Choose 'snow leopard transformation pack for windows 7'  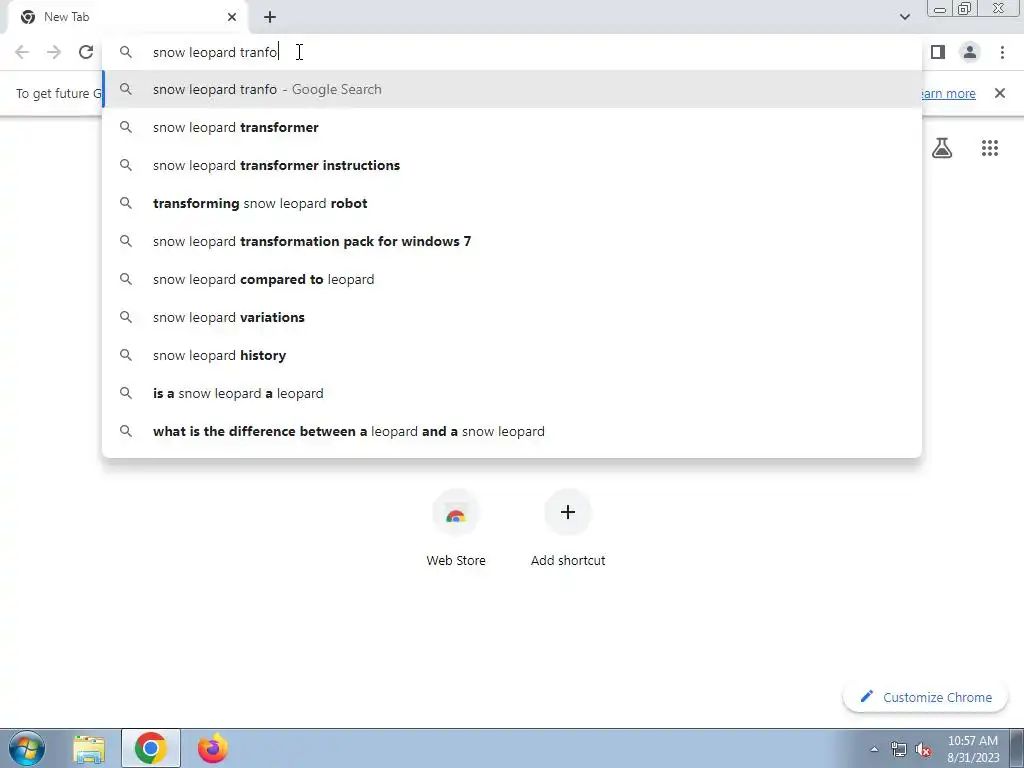[x=512, y=241]
